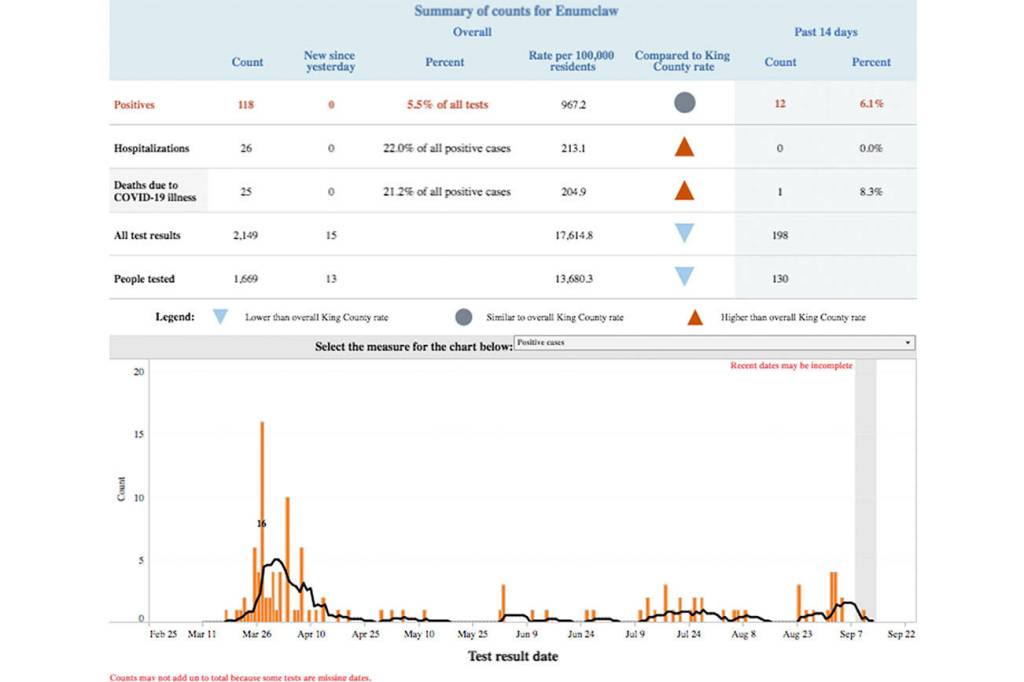Screen dimensions: 1024x682
Task: Click the 5.5% of all tests value
Action: pyautogui.click(x=446, y=104)
